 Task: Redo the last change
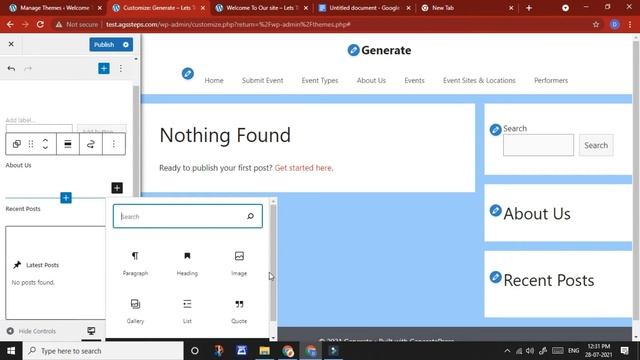point(28,68)
